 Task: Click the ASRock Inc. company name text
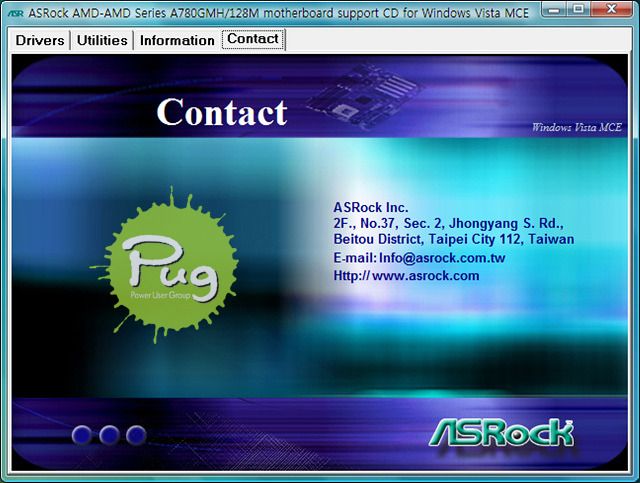pyautogui.click(x=371, y=207)
